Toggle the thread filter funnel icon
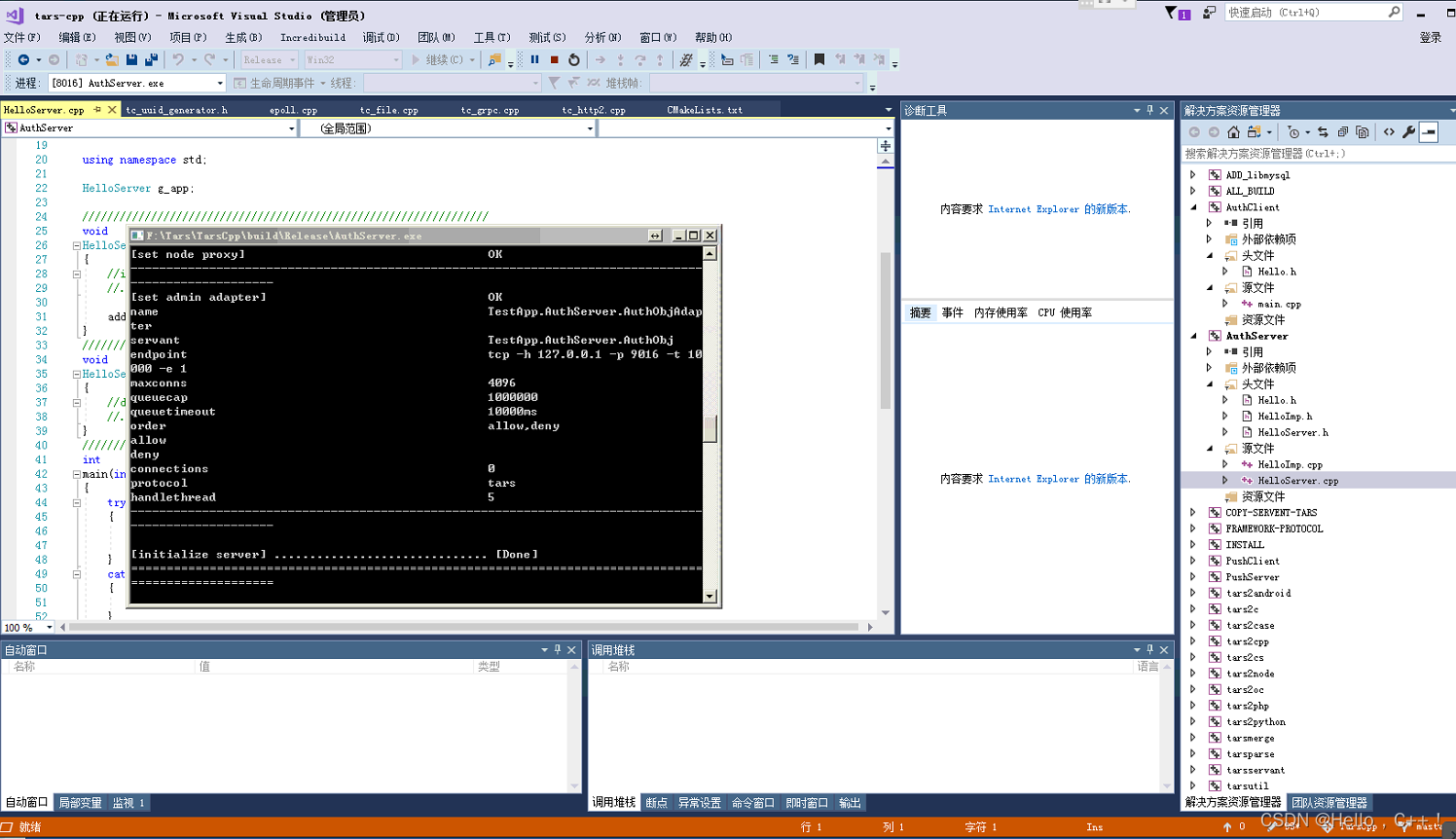 click(554, 83)
